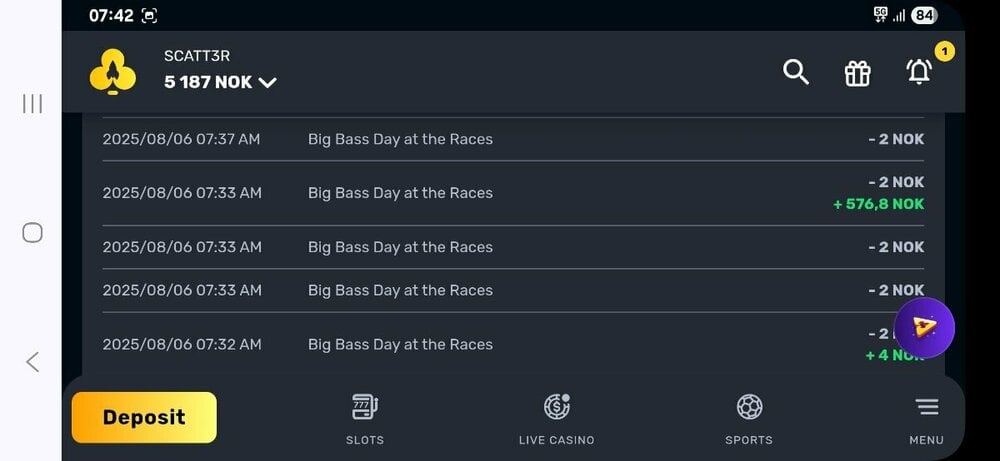
Task: Select Slots label in bottom navigation
Action: pos(365,440)
